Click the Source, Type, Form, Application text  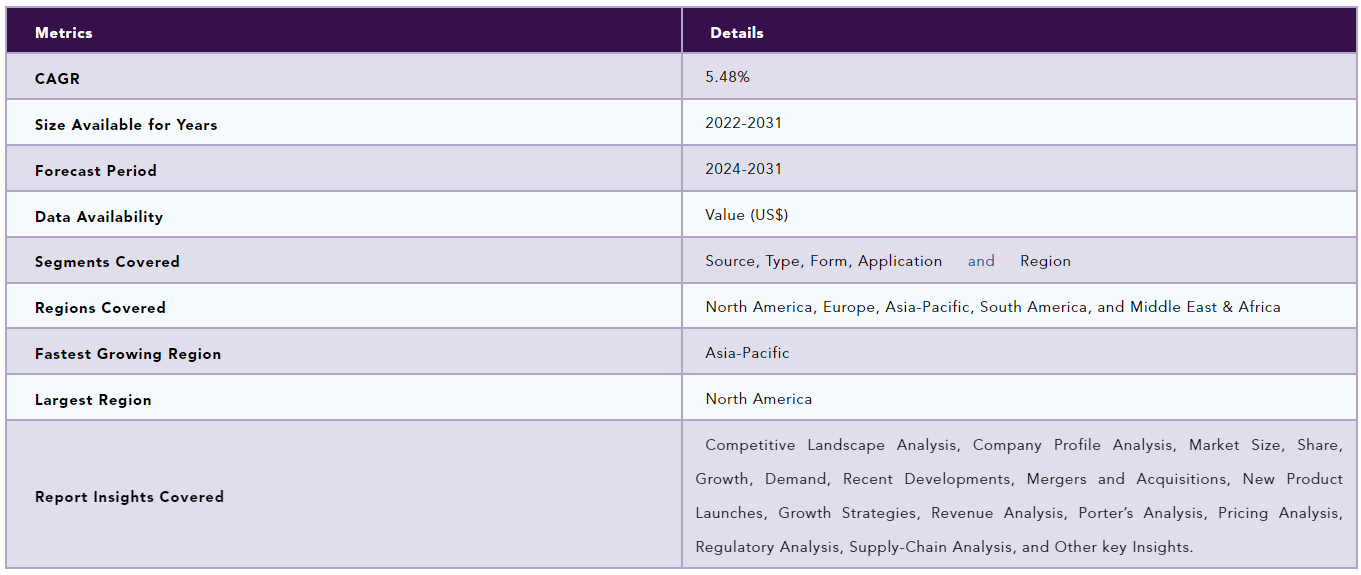824,261
